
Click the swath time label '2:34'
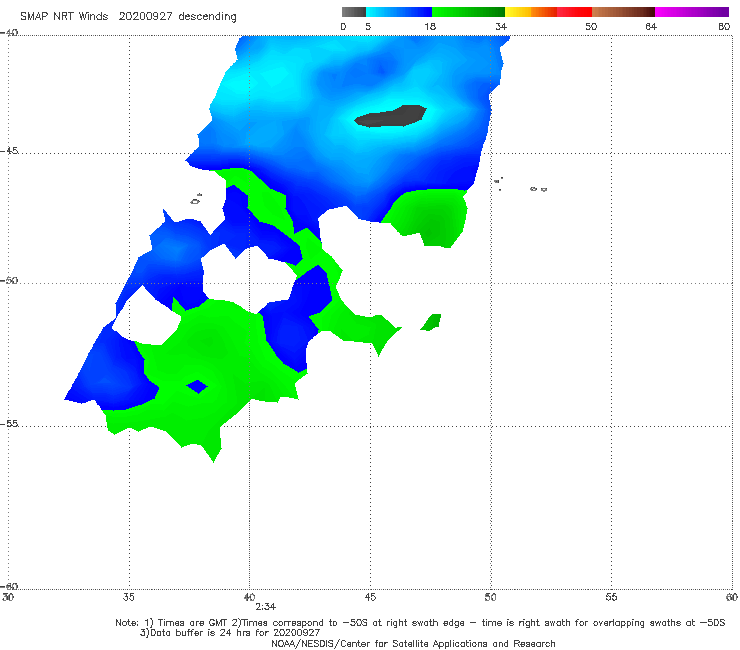(x=266, y=607)
